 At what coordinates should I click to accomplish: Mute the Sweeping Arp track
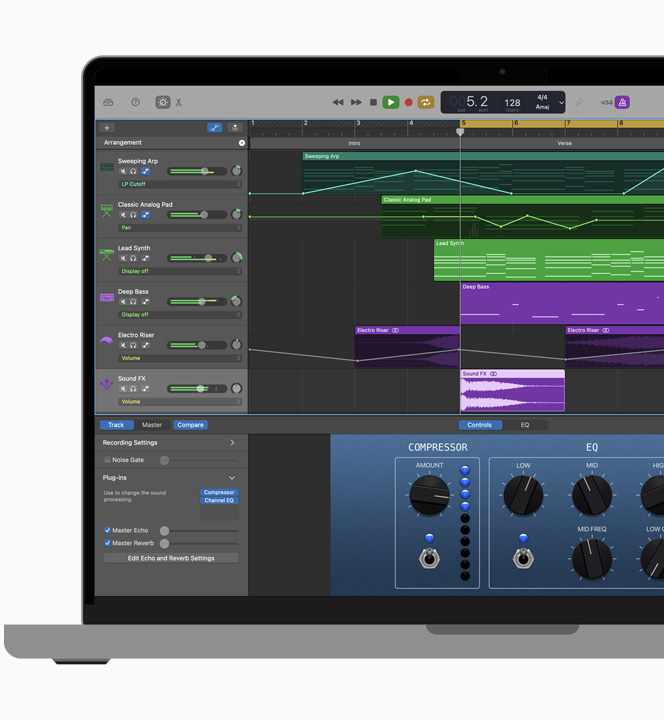(x=123, y=171)
